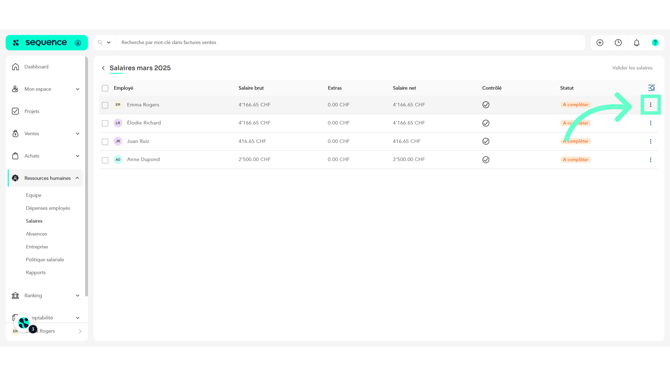Screen dimensions: 670x376
Task: Open three-dot menu for Juan Ruiz
Action: coord(650,141)
